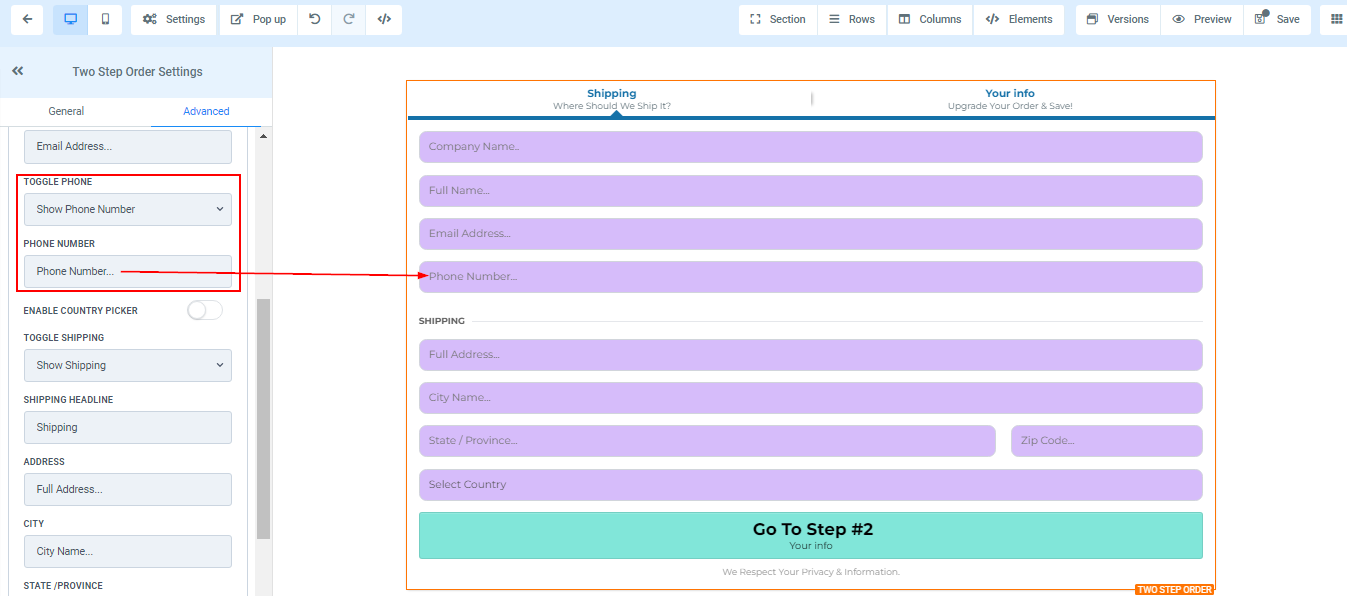Click the State / Province form field
Screen dimensions: 1347x596
[x=707, y=441]
